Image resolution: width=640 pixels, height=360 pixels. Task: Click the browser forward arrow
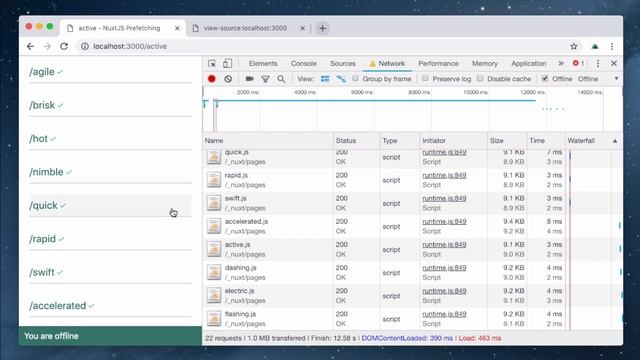(47, 47)
